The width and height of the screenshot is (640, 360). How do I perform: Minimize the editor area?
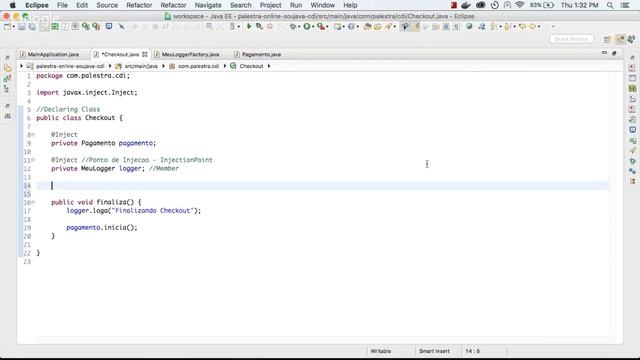point(604,53)
